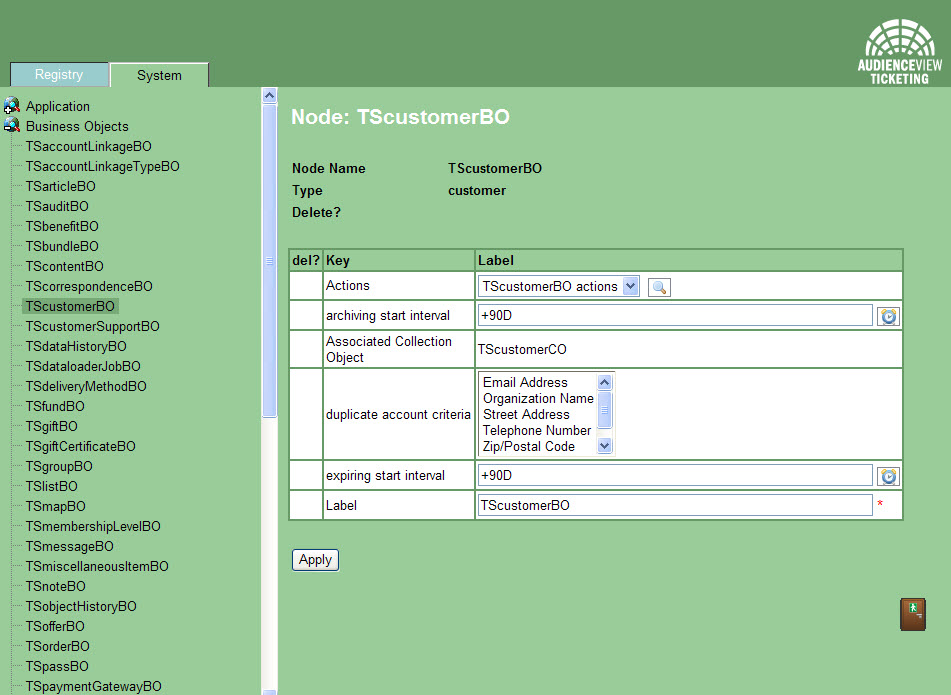Screen dimensions: 951x695
Task: Select Zip/Postal Code in criteria list
Action: click(x=529, y=446)
